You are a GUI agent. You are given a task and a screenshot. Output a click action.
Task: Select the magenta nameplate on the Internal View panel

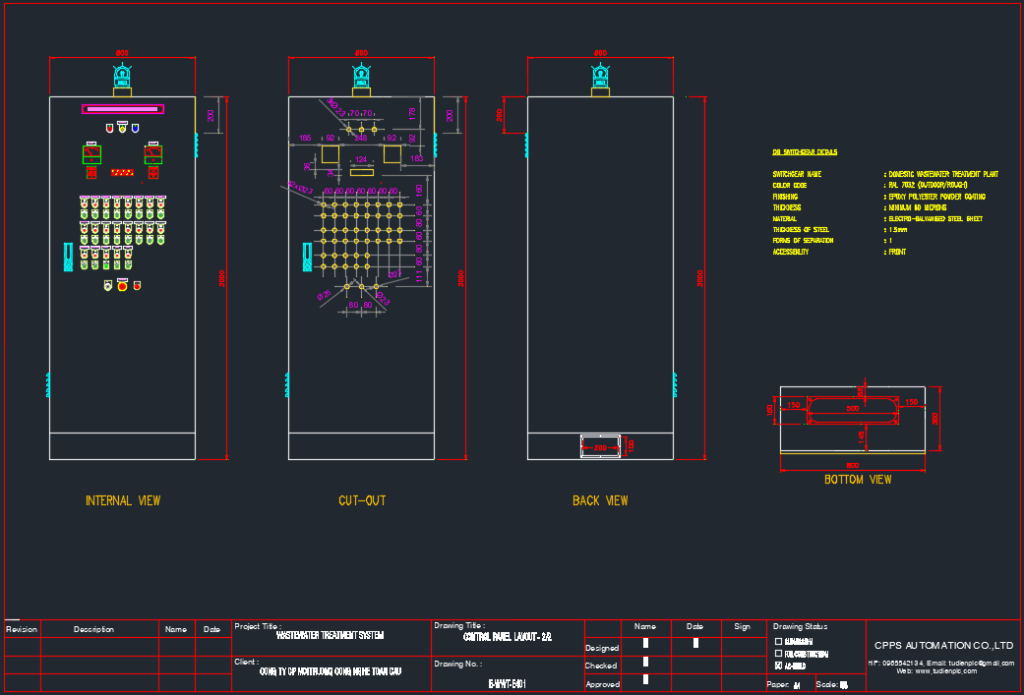pos(123,108)
